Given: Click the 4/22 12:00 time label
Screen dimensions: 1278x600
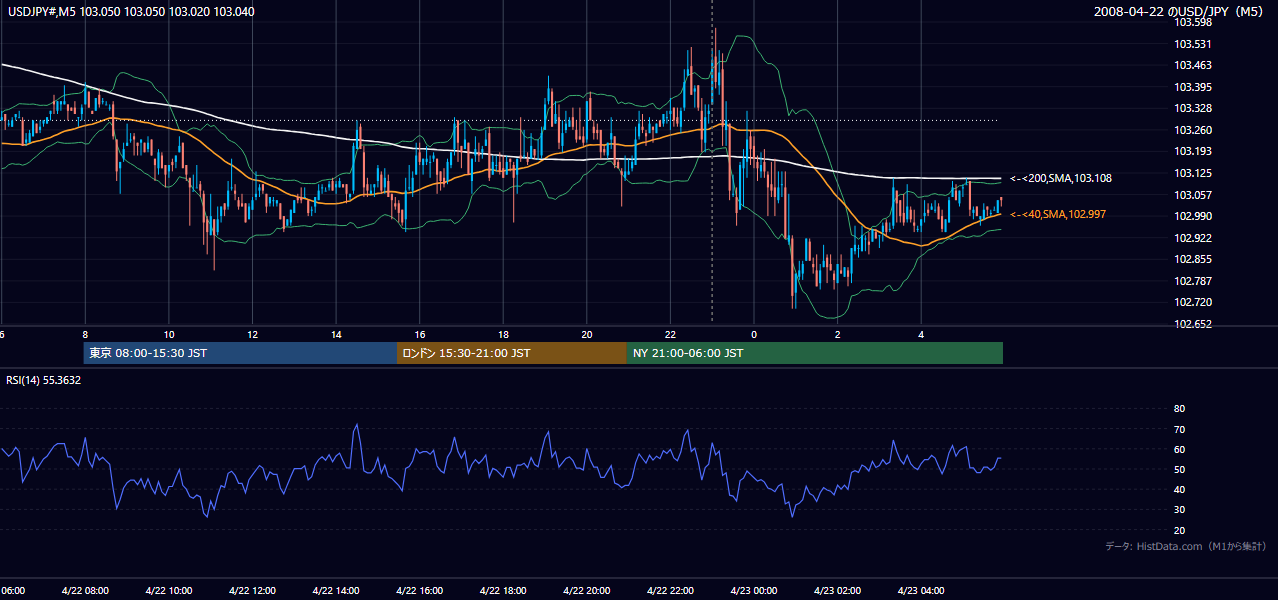Looking at the screenshot, I should 252,591.
